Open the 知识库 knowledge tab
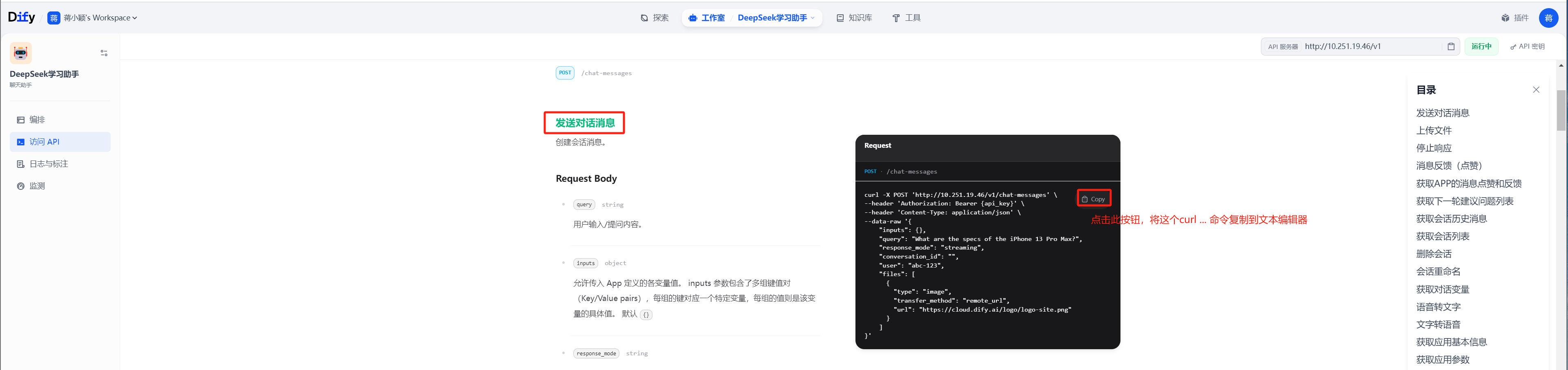 854,18
